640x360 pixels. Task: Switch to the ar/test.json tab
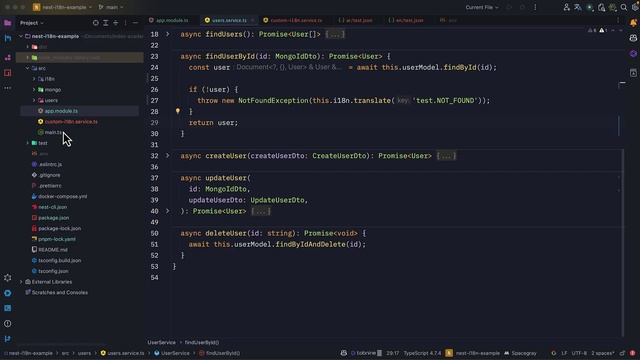pos(355,20)
